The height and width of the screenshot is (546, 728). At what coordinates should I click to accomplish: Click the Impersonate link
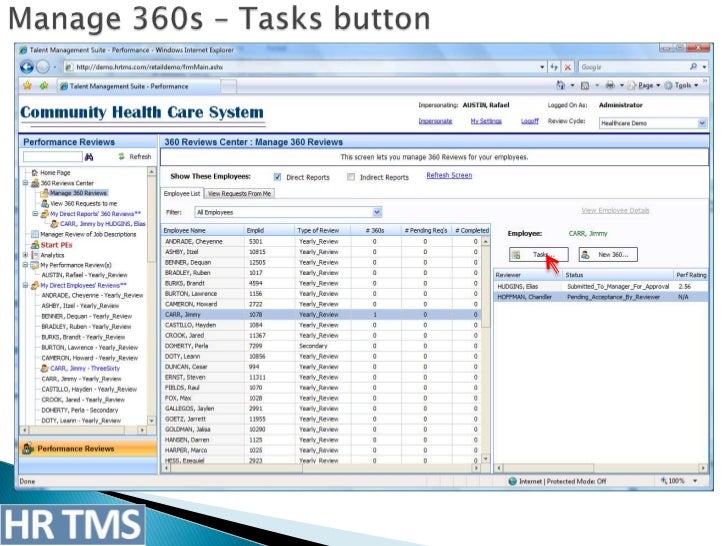[x=435, y=121]
